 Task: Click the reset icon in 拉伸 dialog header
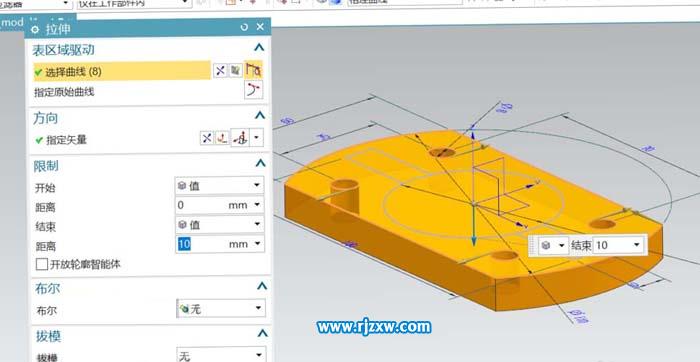coord(244,27)
